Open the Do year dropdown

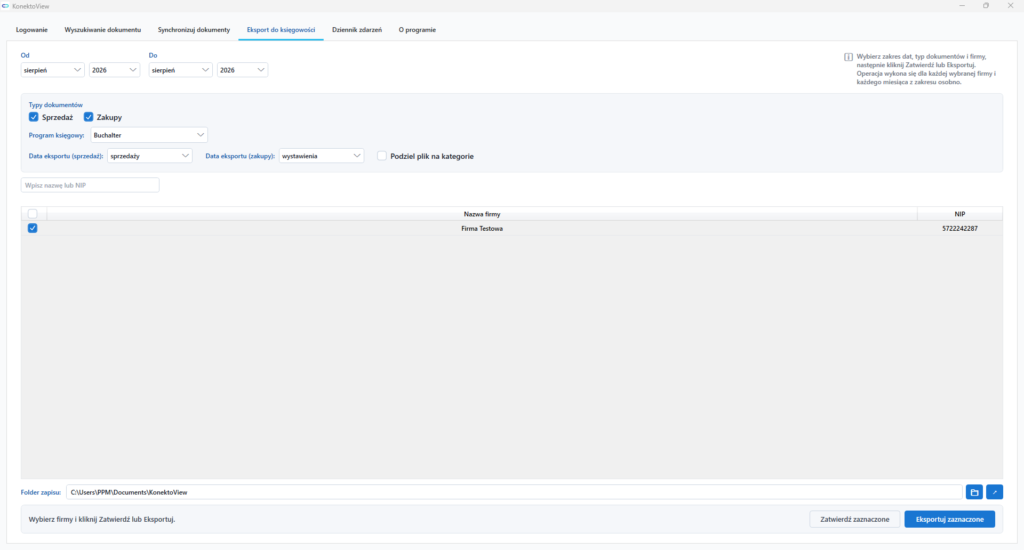coord(242,70)
